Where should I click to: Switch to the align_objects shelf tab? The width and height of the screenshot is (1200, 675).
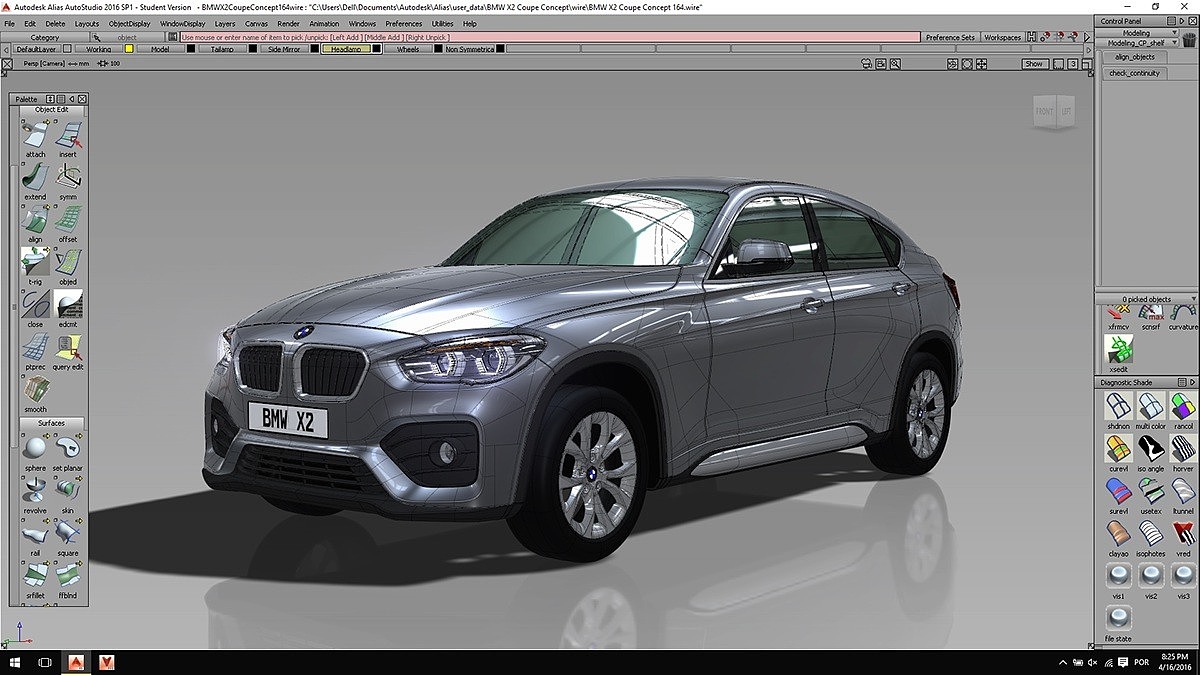click(1135, 57)
